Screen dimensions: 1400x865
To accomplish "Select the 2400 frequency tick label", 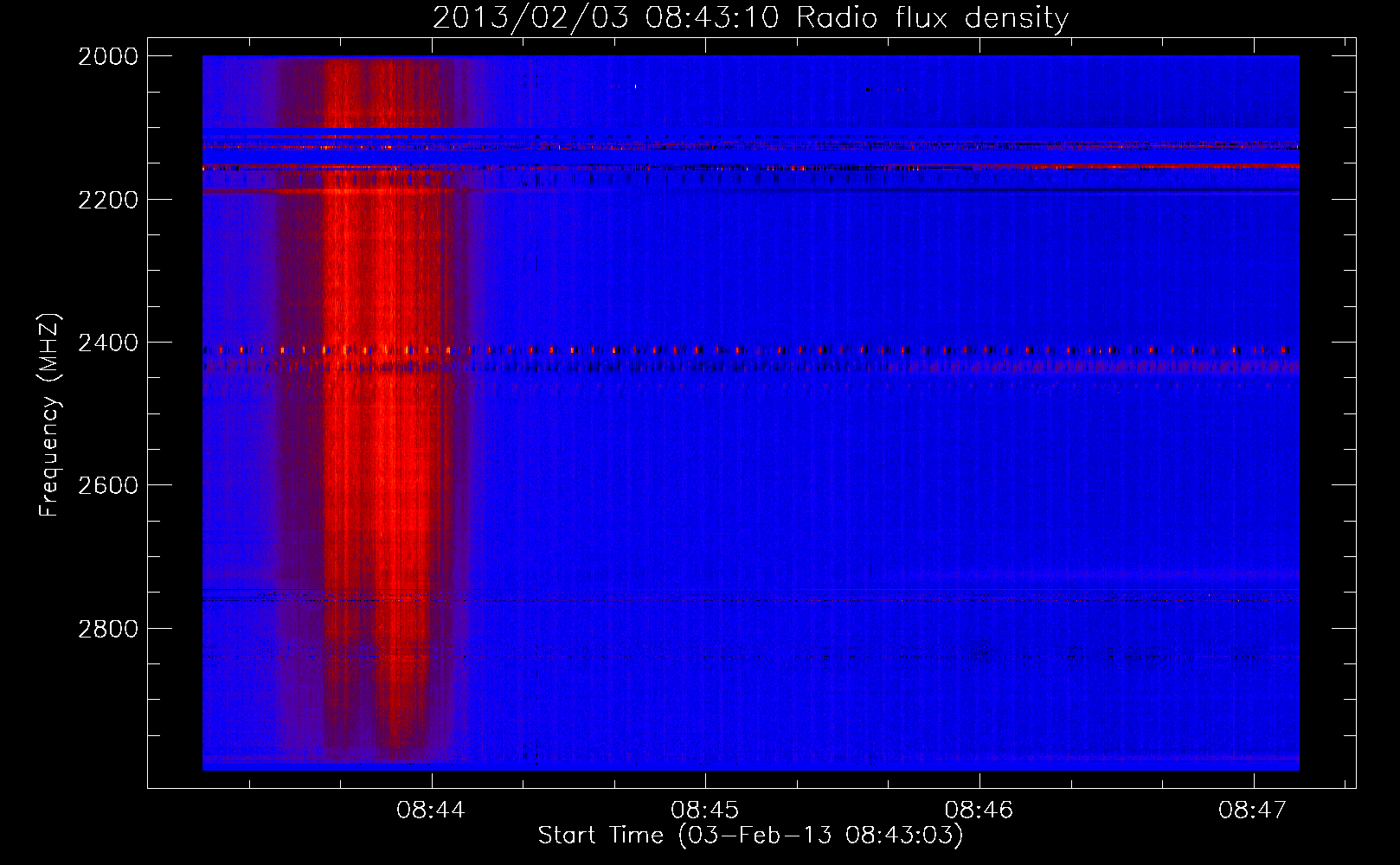I will [x=108, y=343].
